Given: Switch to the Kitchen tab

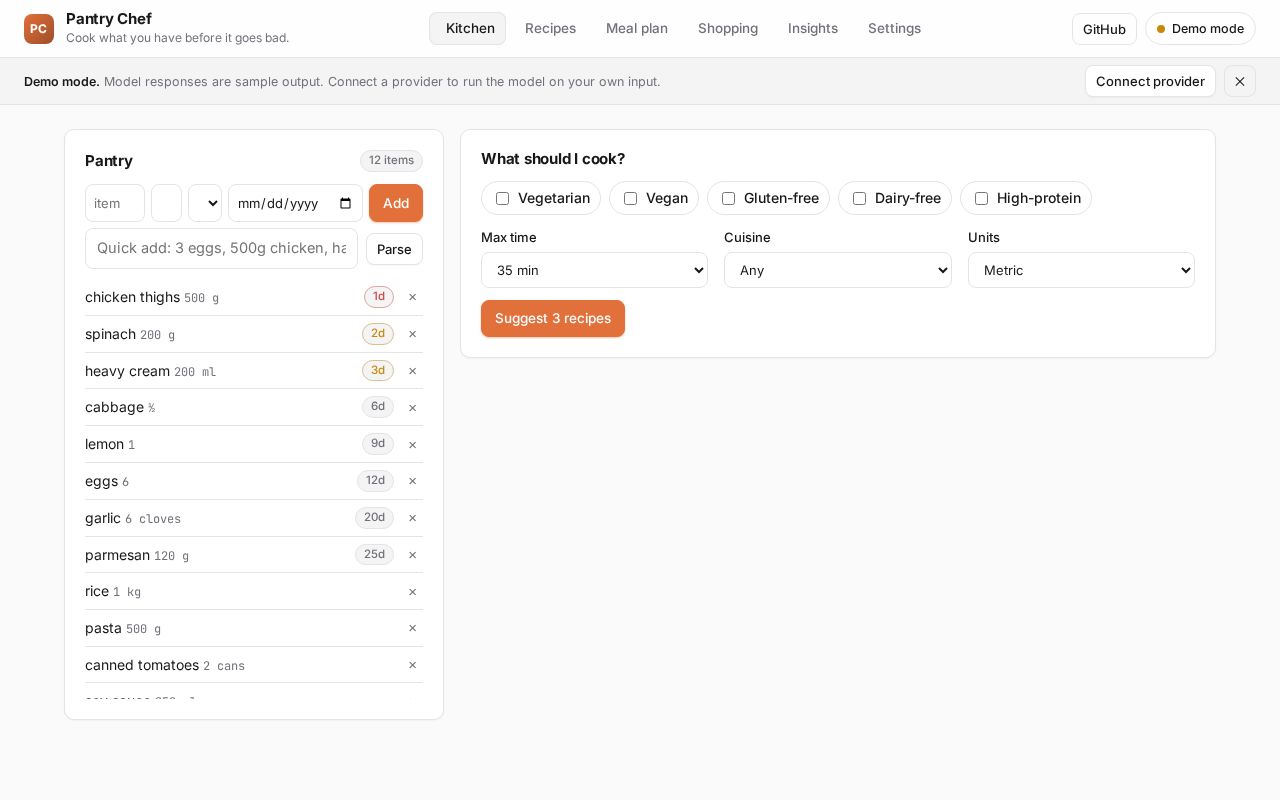Looking at the screenshot, I should (468, 28).
